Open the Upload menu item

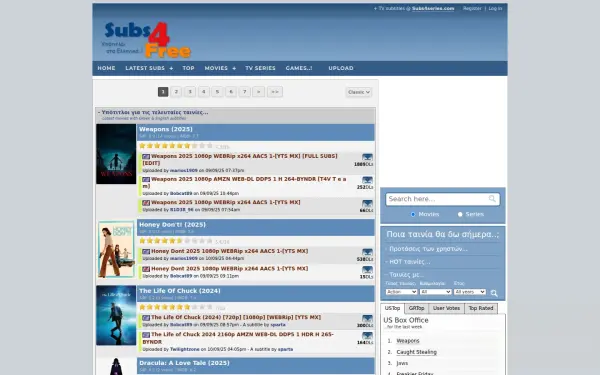click(x=341, y=68)
